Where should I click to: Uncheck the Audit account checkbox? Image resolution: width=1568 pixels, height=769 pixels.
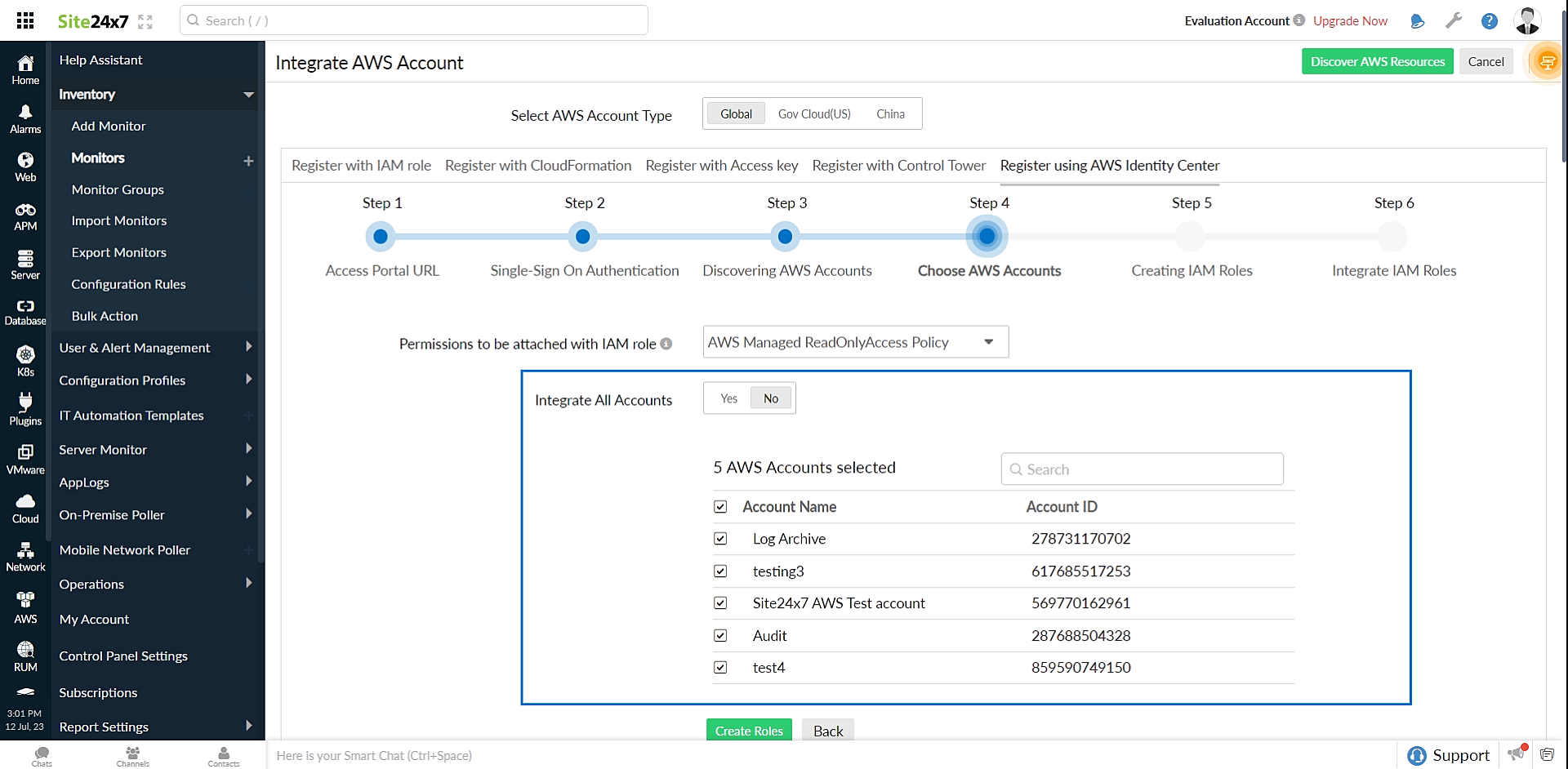pos(720,635)
